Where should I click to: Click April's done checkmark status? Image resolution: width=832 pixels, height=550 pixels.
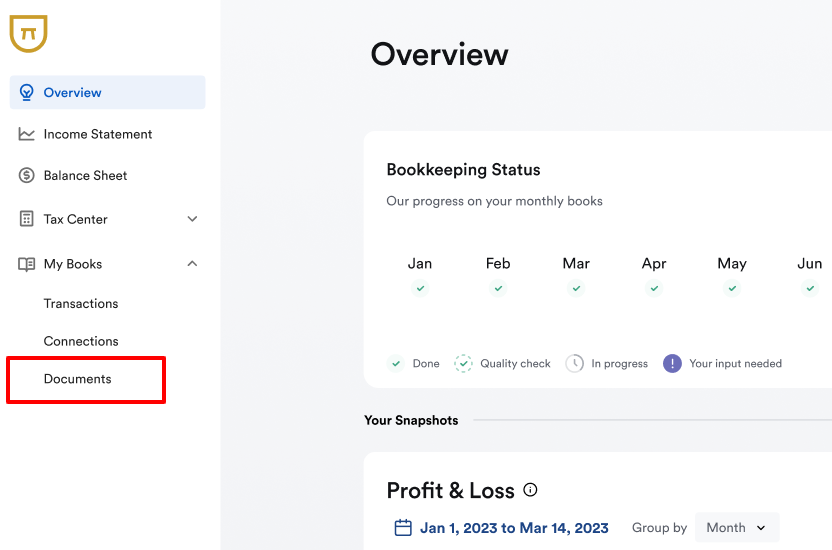pos(654,288)
